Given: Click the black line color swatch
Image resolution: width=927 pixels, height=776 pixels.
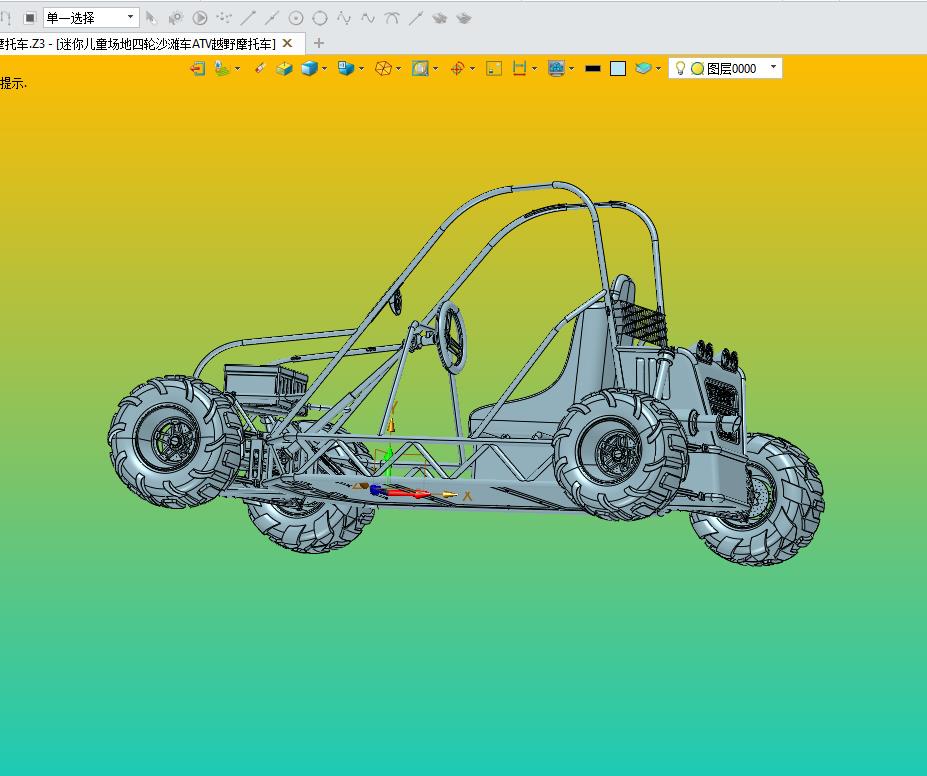Looking at the screenshot, I should point(592,69).
